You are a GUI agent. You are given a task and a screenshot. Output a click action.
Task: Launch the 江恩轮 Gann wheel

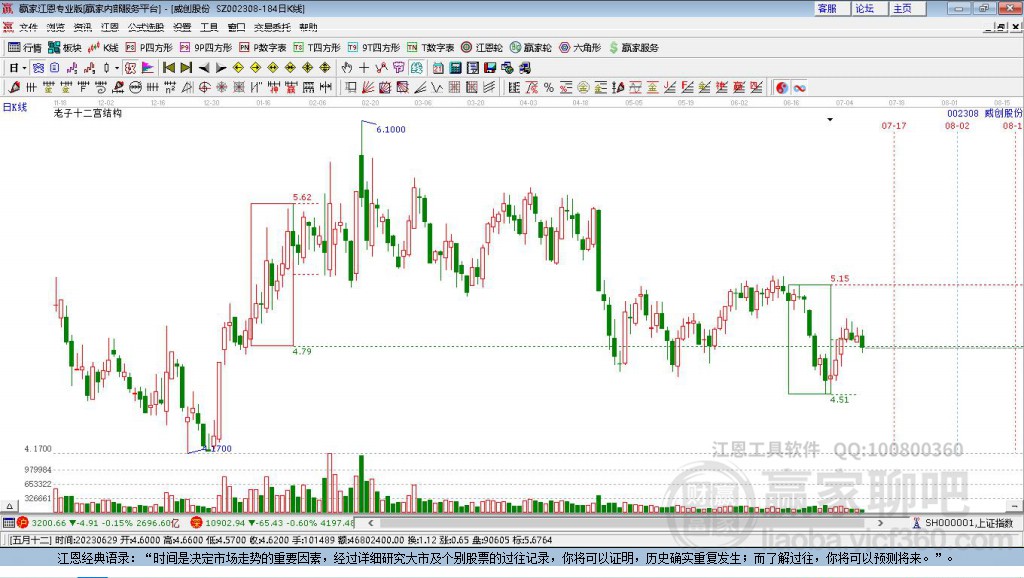pos(482,48)
